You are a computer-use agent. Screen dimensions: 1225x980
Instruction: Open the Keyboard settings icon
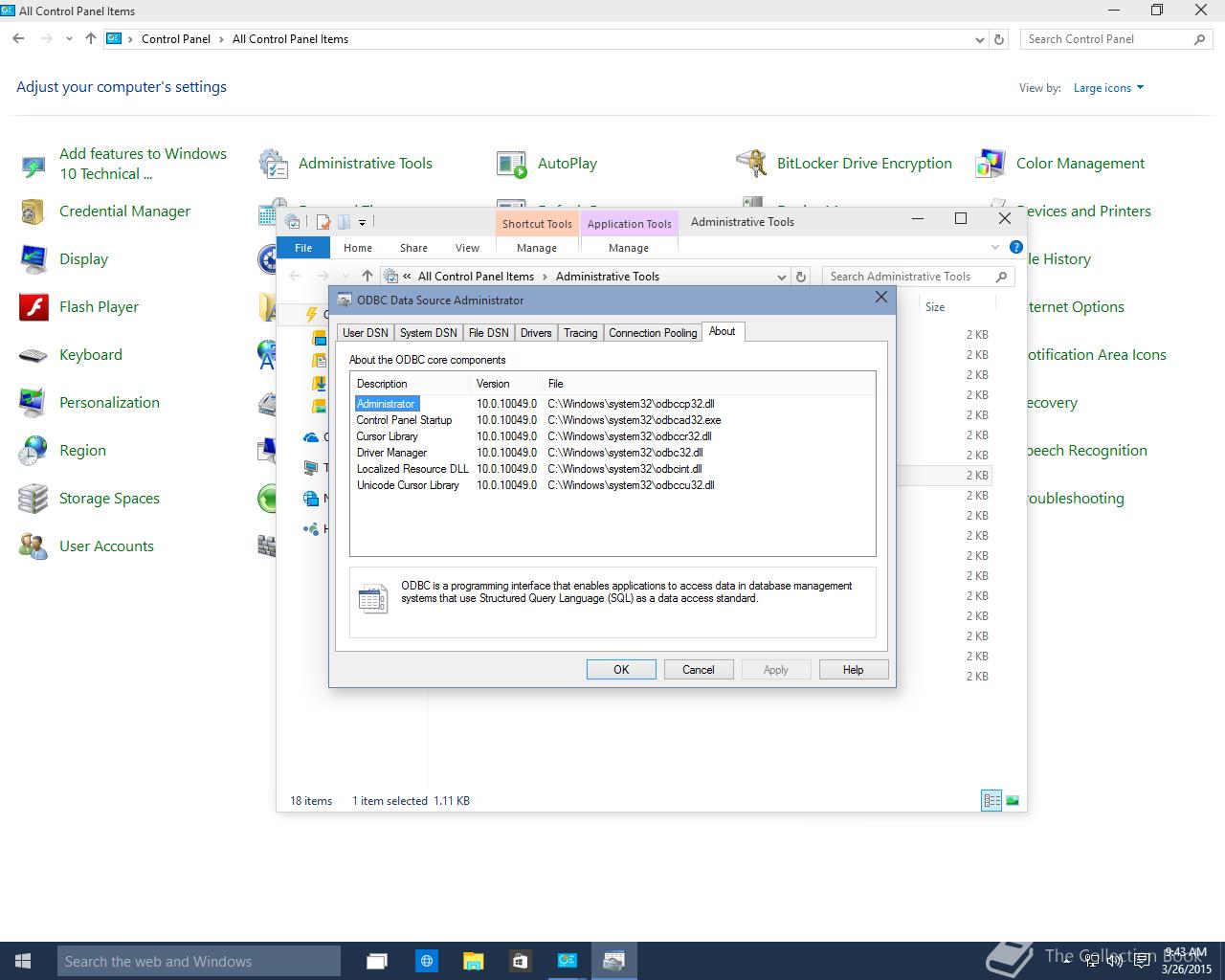click(x=33, y=355)
